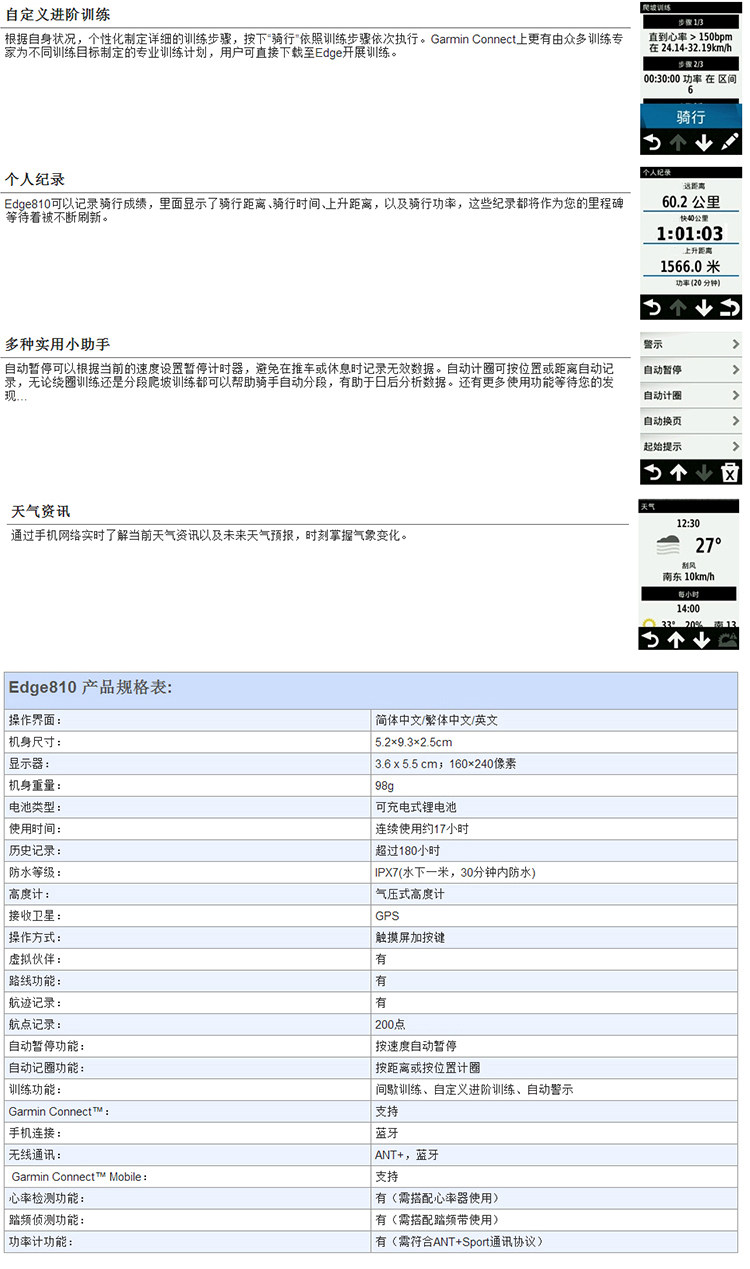
Task: Click the 南东 10km/h wind reading
Action: tap(689, 577)
